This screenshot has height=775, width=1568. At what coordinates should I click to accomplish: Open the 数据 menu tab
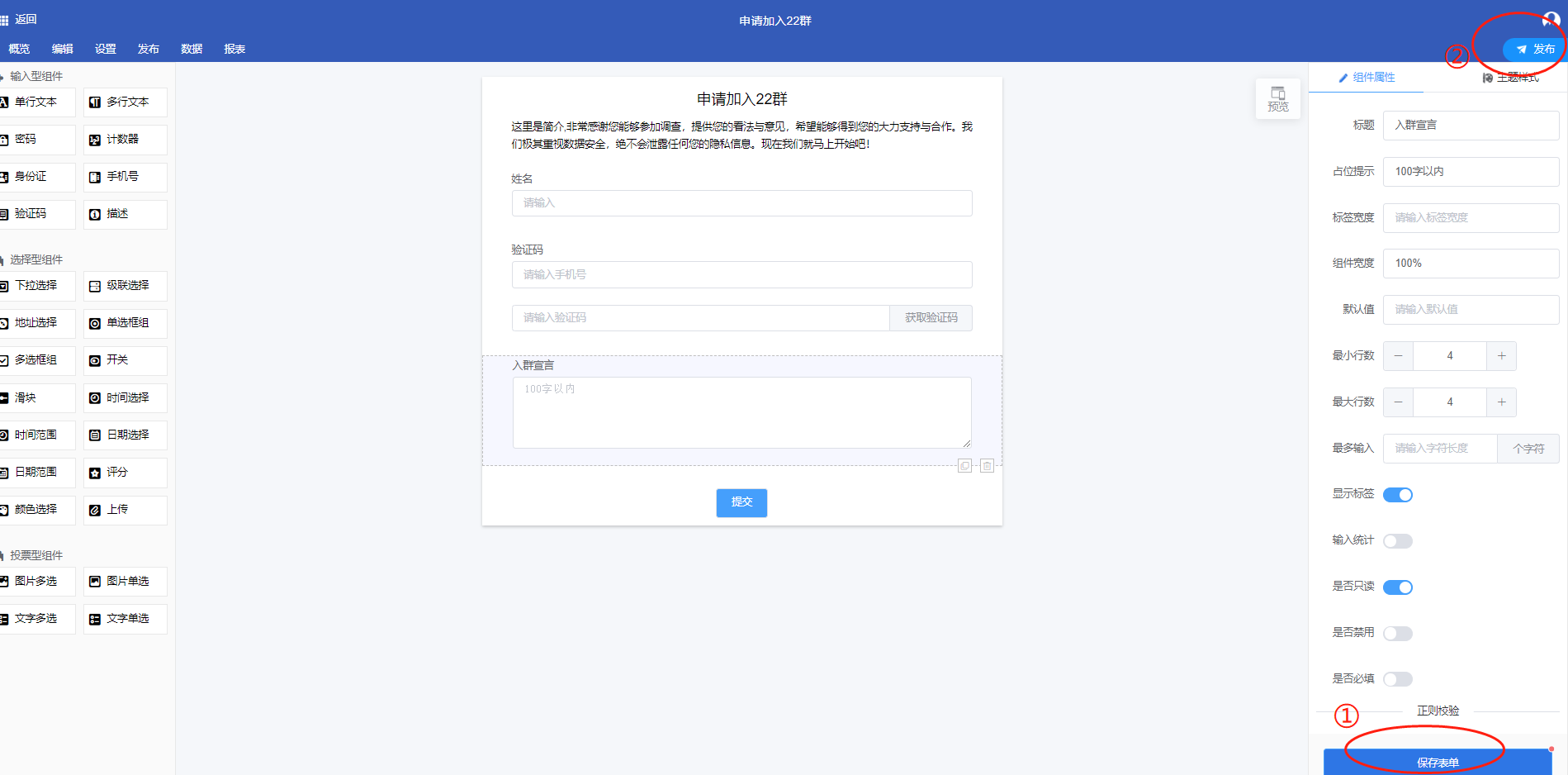pyautogui.click(x=192, y=49)
